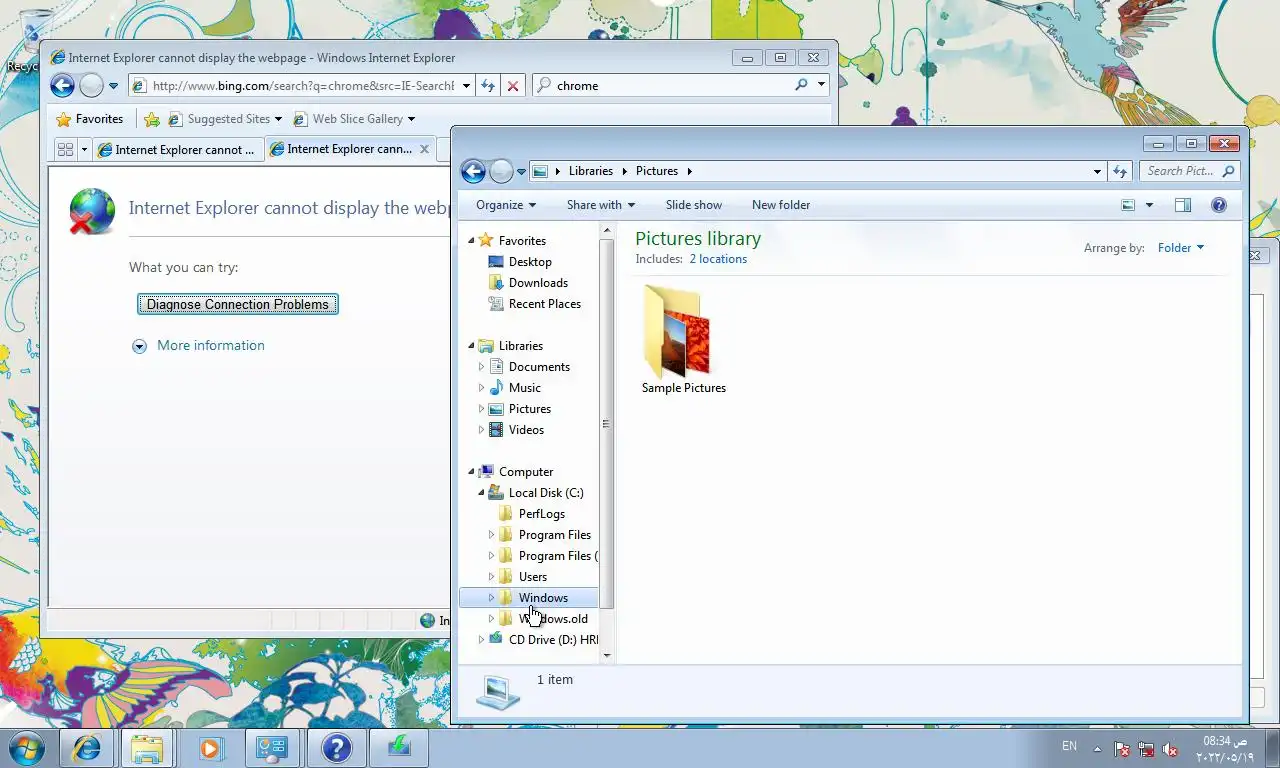Click the Internet Explorer taskbar icon
Viewport: 1280px width, 768px height.
(87, 748)
